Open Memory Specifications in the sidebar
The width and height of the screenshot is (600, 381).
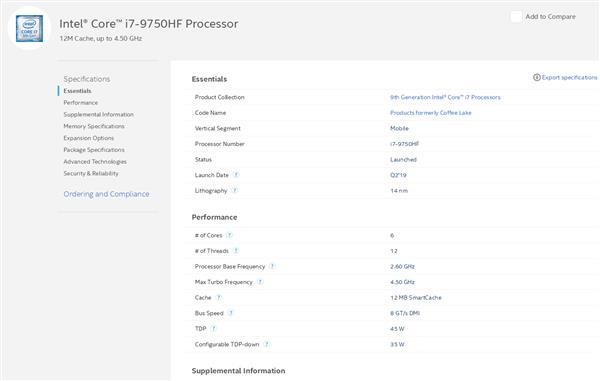click(x=94, y=126)
